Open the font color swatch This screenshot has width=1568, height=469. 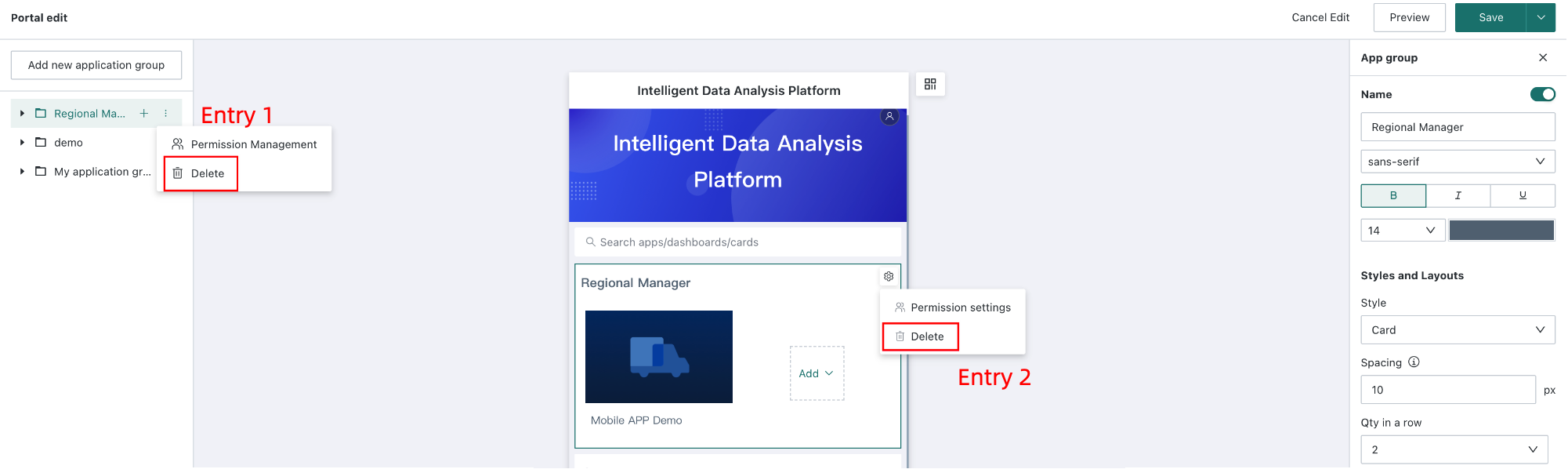click(x=1501, y=230)
